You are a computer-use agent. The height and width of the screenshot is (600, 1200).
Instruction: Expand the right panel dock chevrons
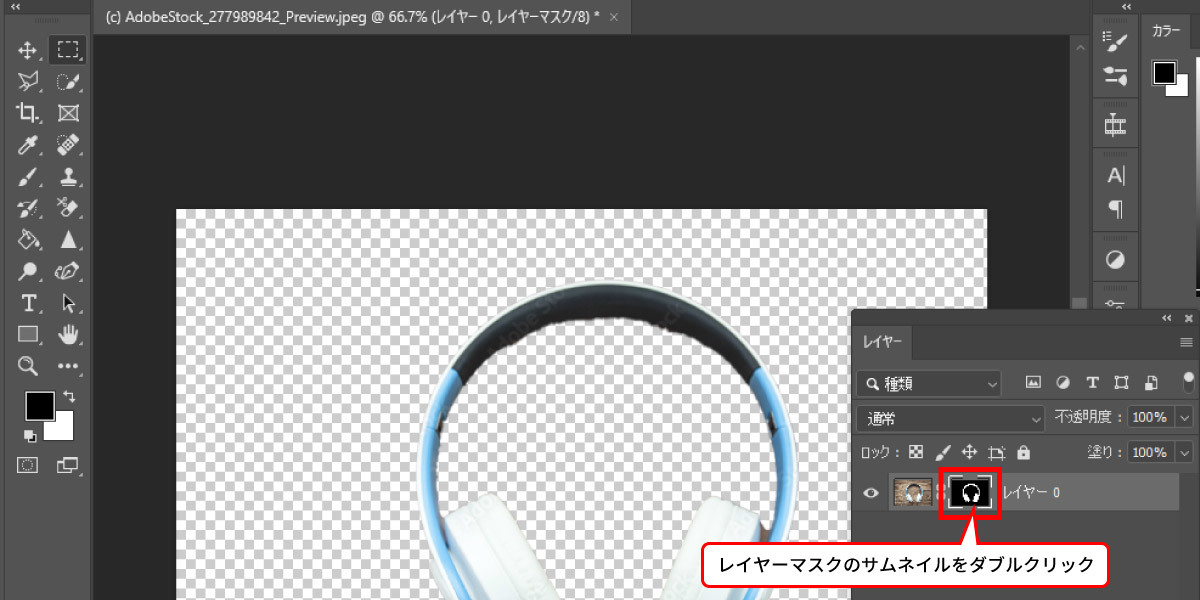click(1127, 6)
